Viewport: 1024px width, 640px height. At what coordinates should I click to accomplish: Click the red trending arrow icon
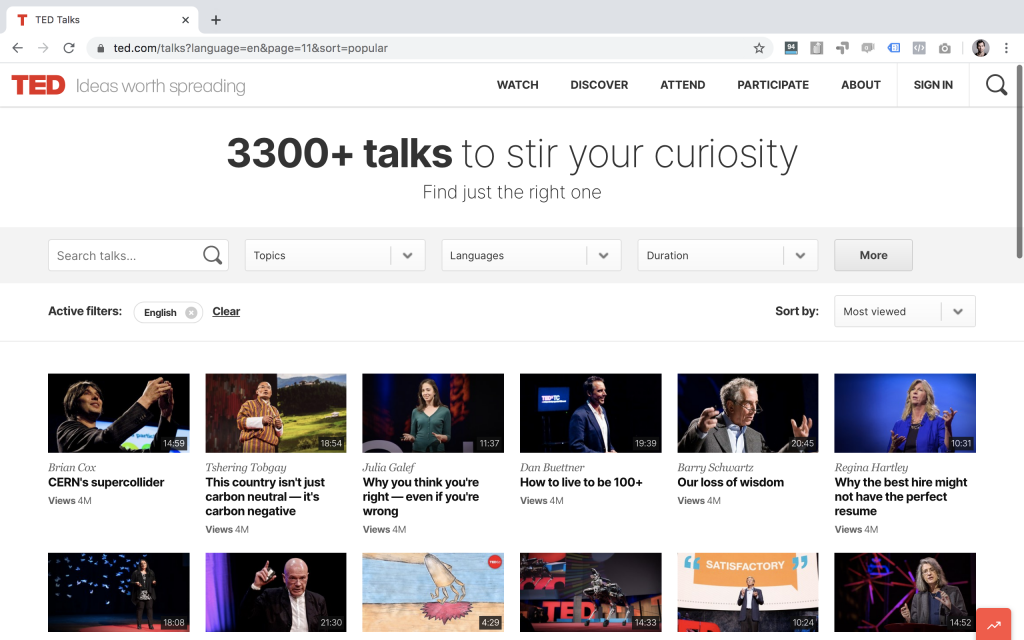coord(994,625)
